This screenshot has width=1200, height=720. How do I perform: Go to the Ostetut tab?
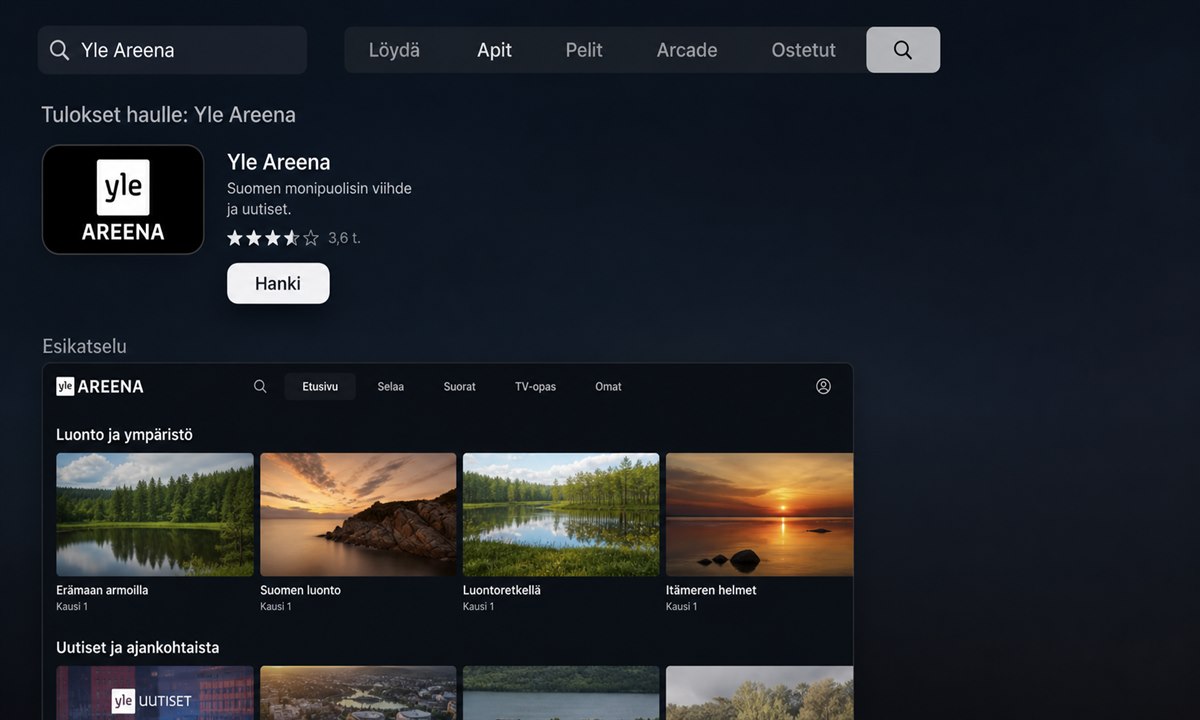[x=803, y=50]
